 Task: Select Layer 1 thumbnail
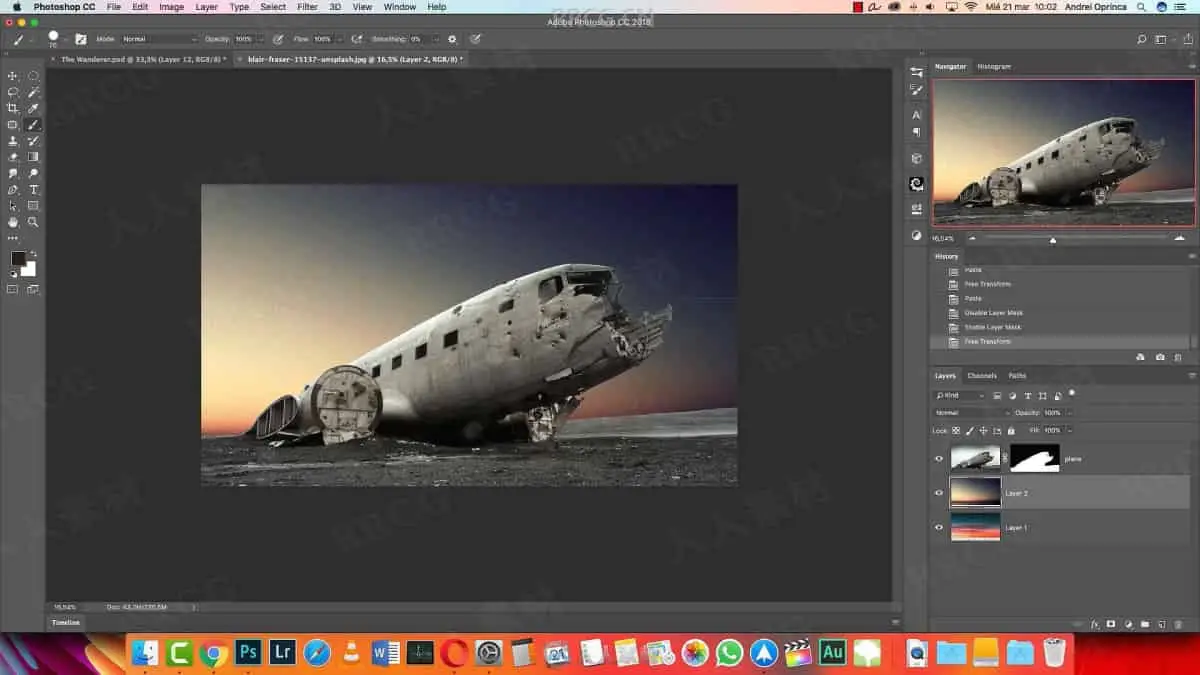coord(975,527)
